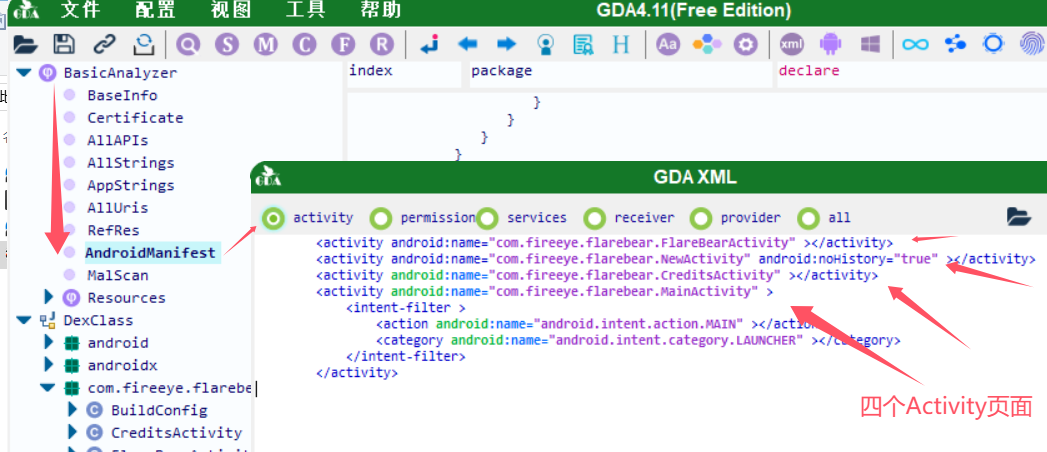Viewport: 1047px width, 452px height.
Task: Expand the BuildConfig class node
Action: [73, 409]
